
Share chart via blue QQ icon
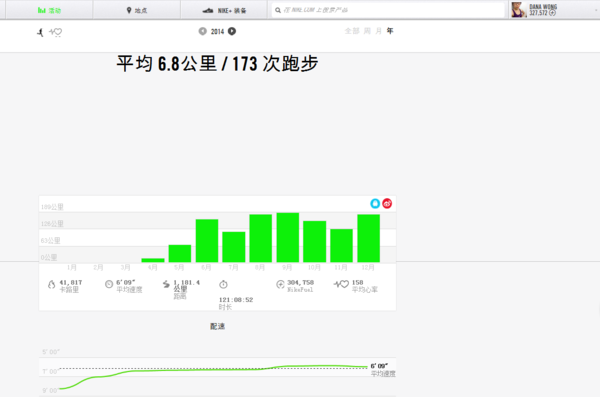click(375, 203)
